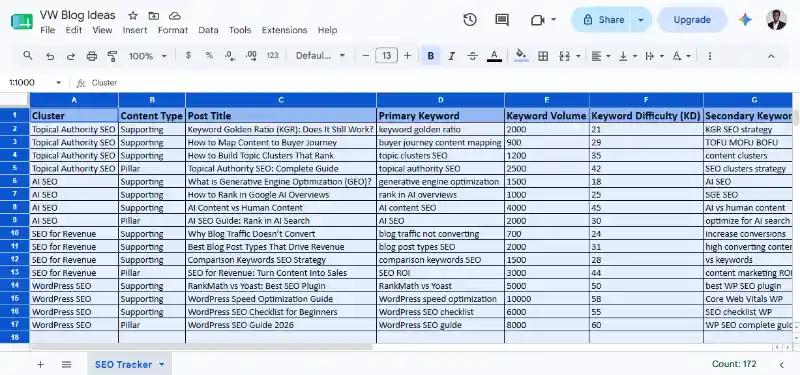Toggle strikethrough formatting

click(x=472, y=56)
